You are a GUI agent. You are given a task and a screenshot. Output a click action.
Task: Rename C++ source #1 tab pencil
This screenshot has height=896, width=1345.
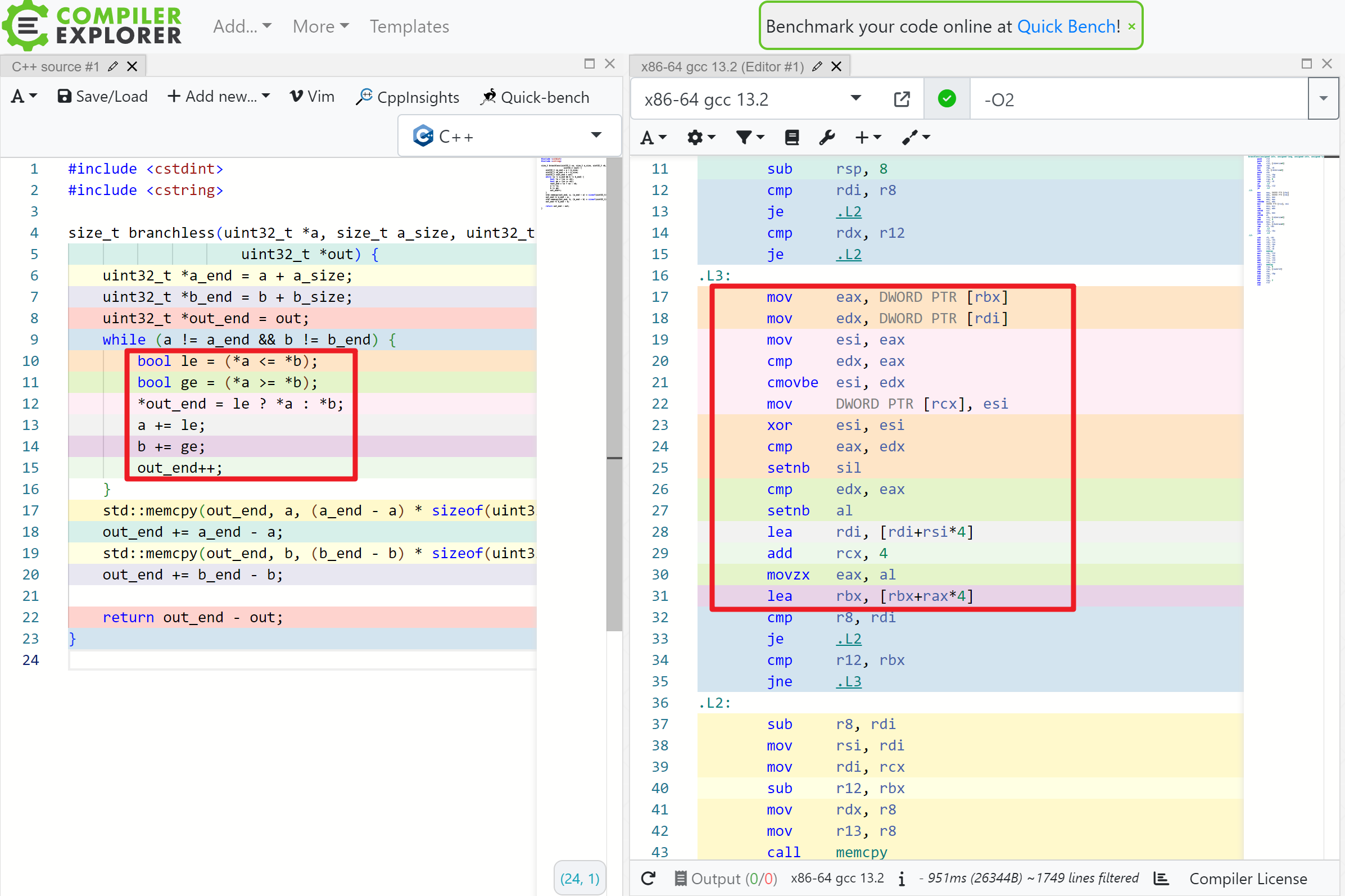113,66
